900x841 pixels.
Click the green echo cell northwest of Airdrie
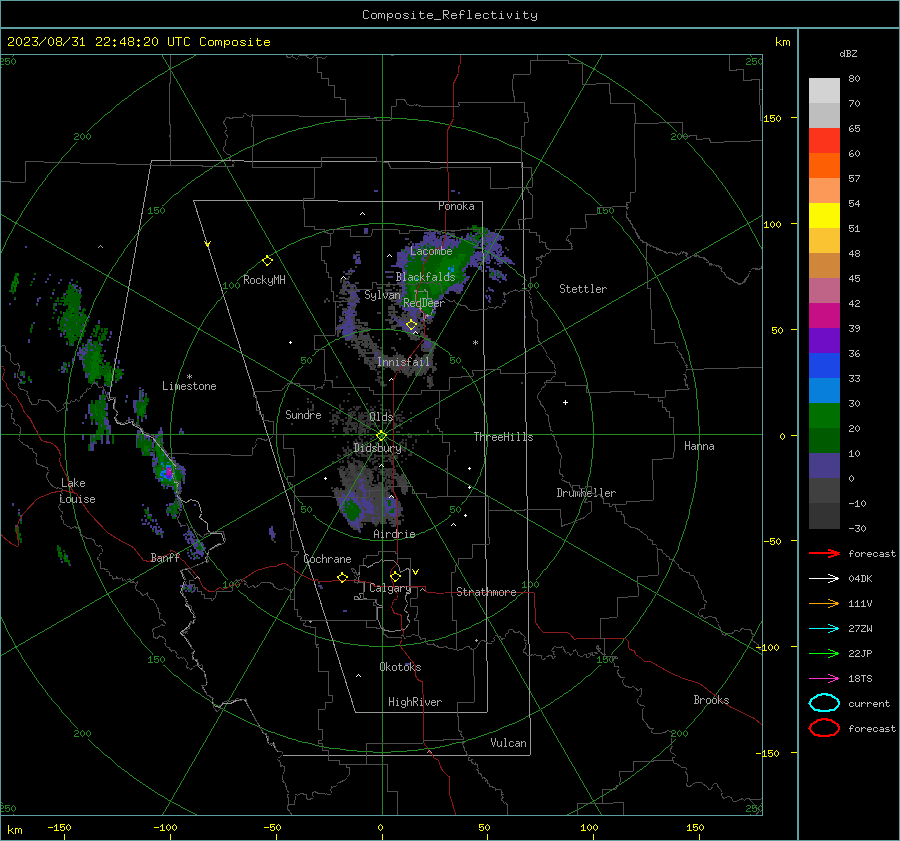[x=351, y=509]
